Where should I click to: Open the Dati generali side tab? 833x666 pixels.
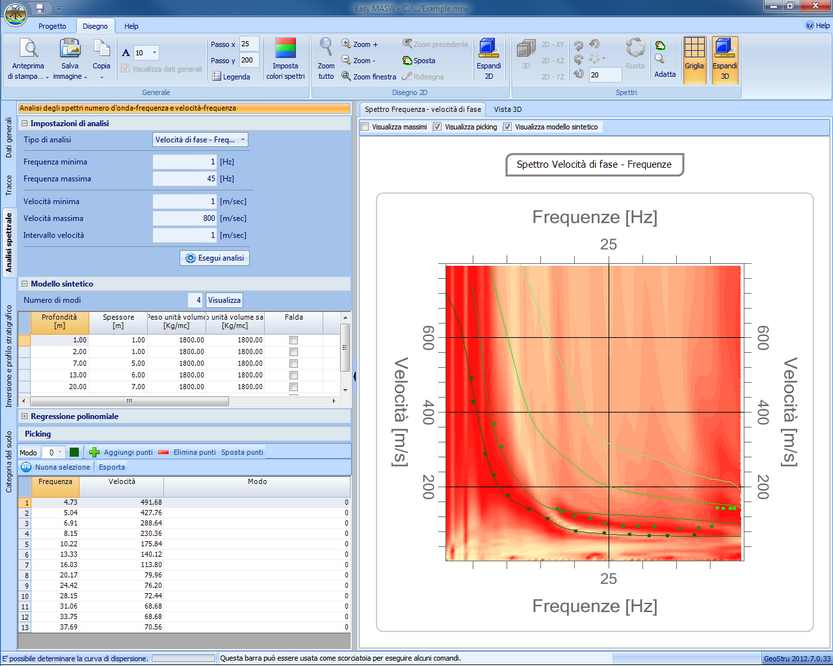coord(8,138)
